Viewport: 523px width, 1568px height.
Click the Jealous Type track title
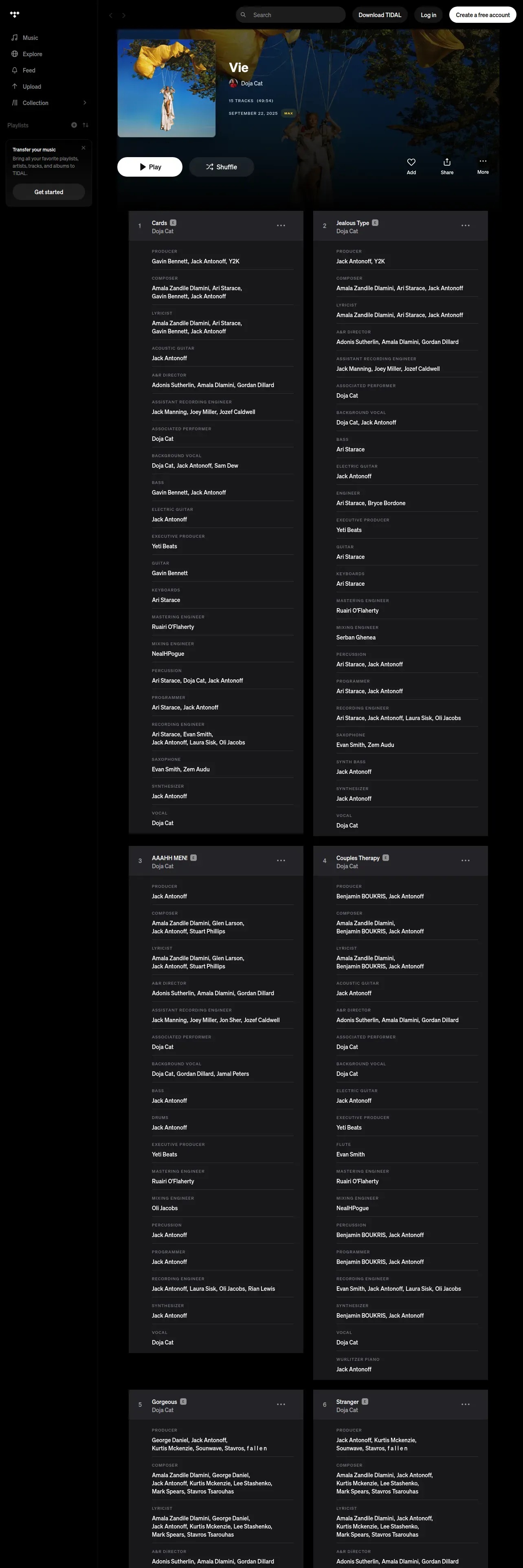point(352,223)
